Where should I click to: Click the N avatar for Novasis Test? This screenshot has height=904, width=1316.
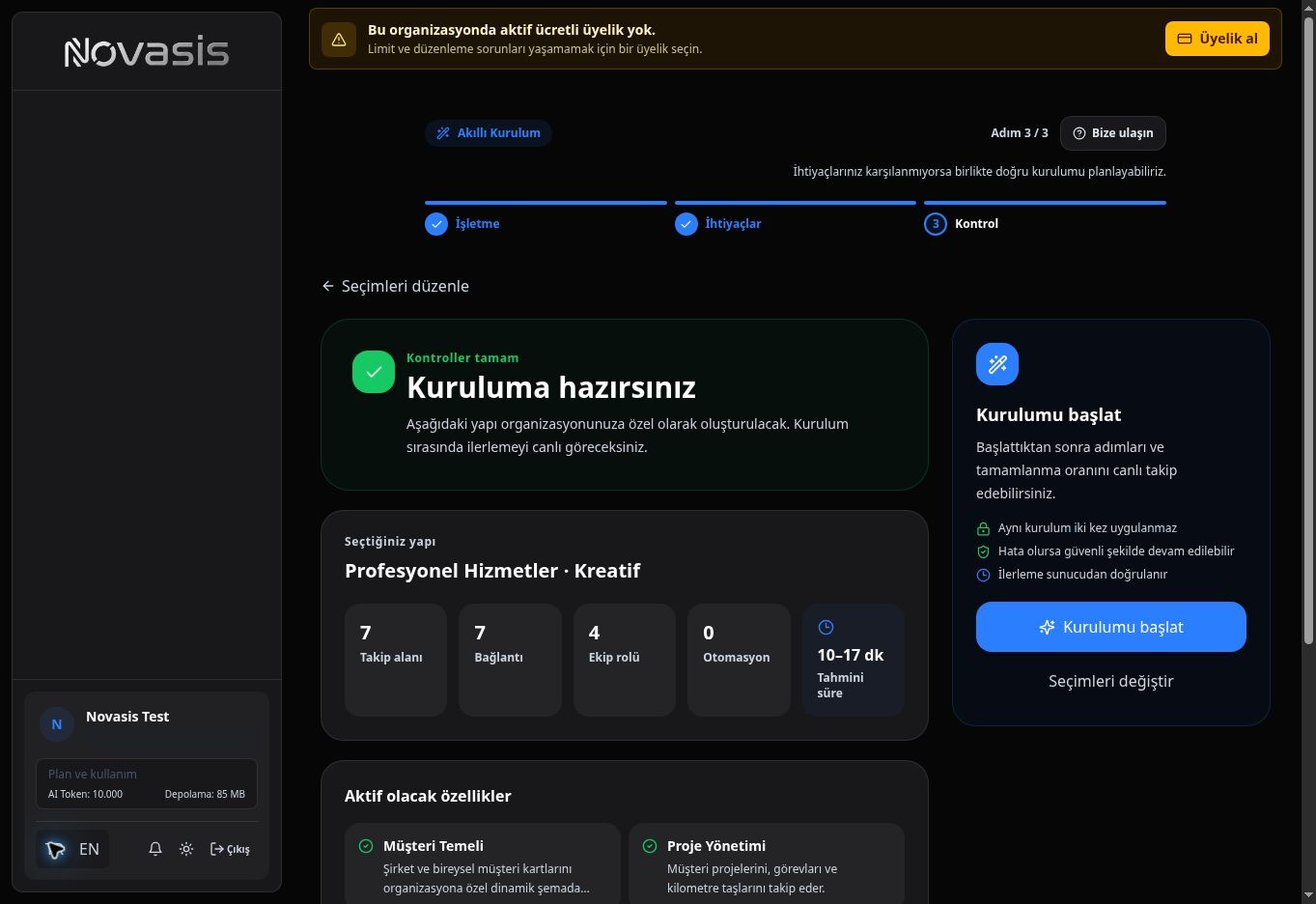tap(57, 723)
